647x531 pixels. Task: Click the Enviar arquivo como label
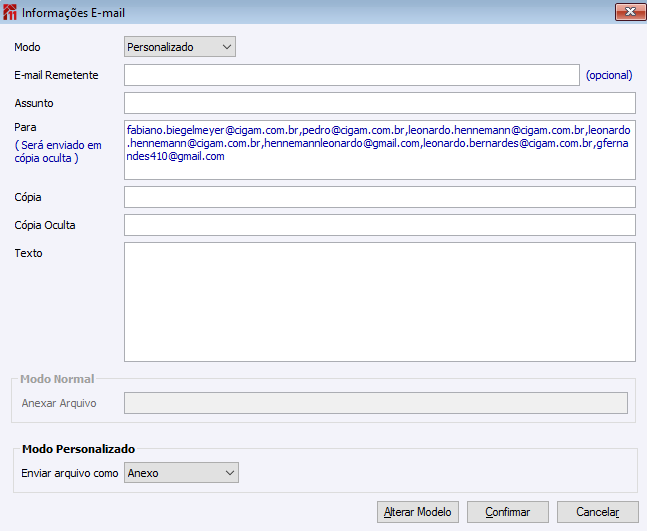point(70,473)
